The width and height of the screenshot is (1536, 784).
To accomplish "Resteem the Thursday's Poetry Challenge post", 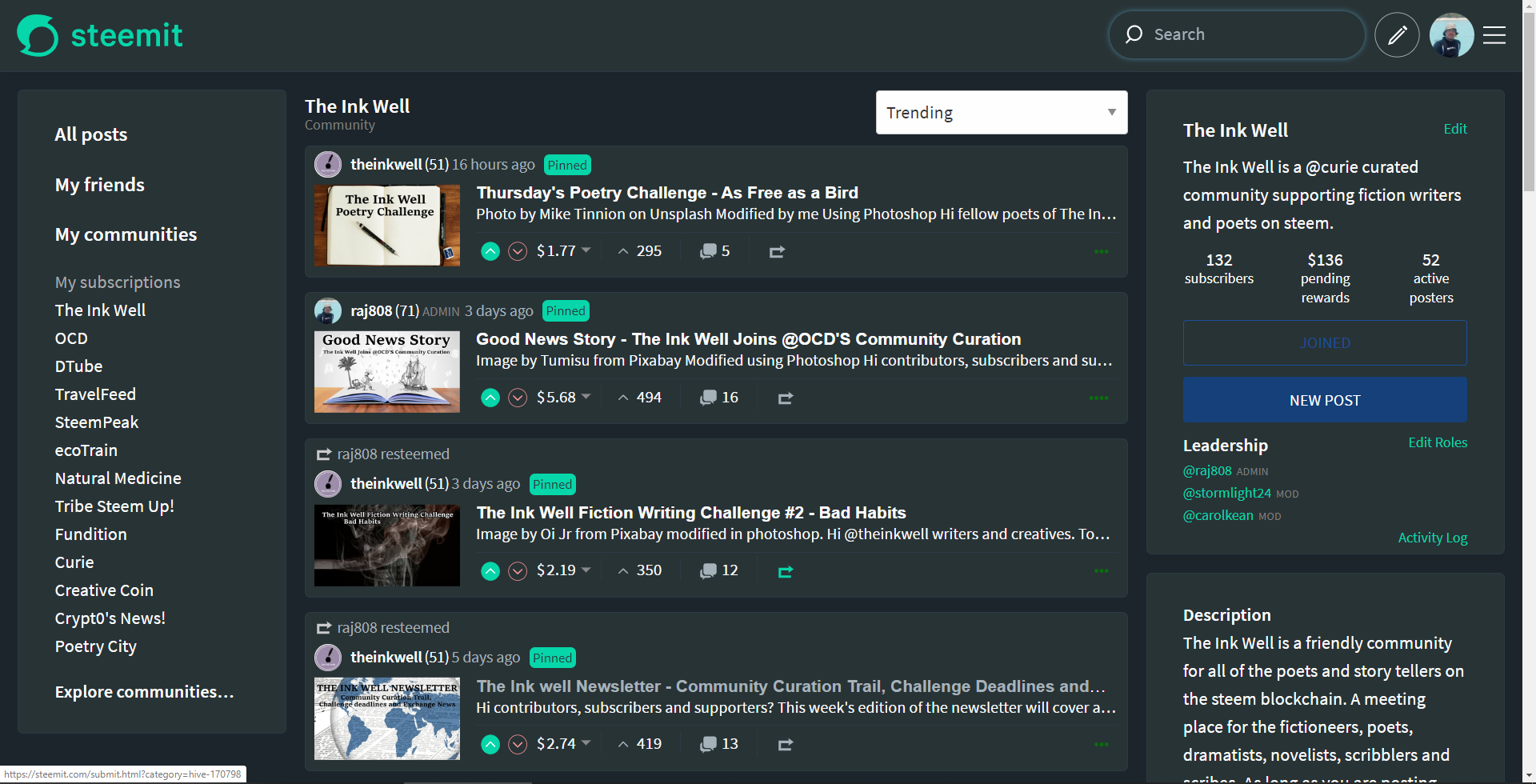I will point(777,252).
